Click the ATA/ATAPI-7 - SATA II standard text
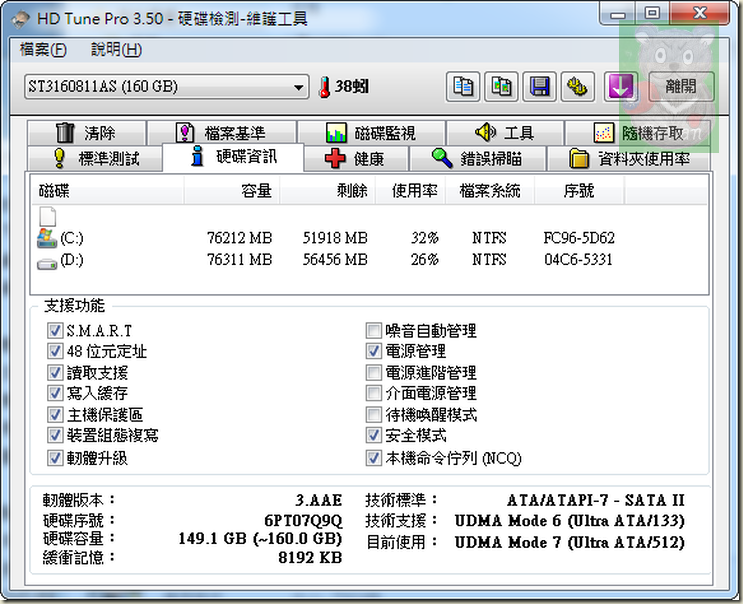This screenshot has height=604, width=743. tap(596, 500)
